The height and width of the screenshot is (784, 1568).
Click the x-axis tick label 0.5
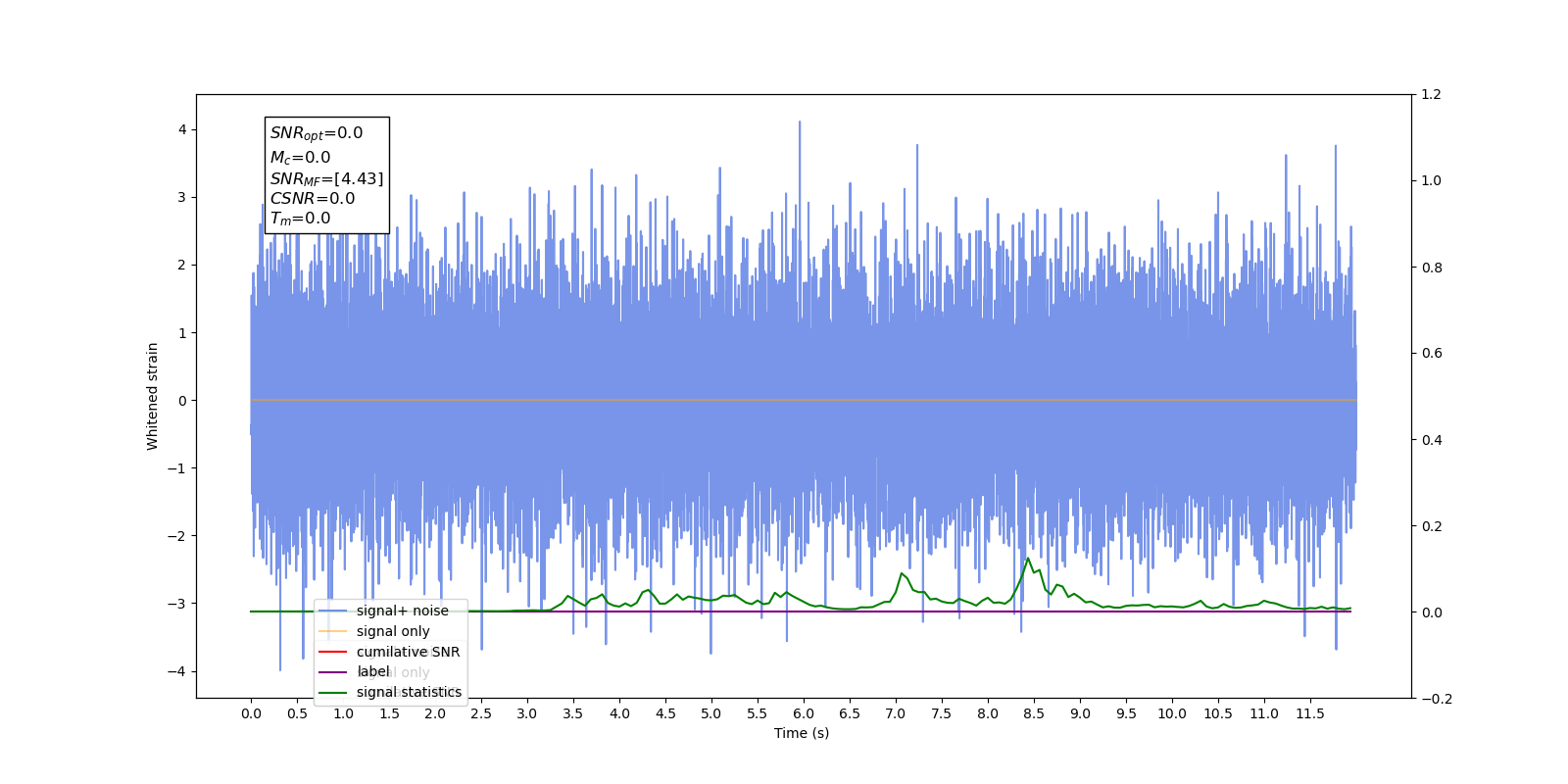coord(297,713)
